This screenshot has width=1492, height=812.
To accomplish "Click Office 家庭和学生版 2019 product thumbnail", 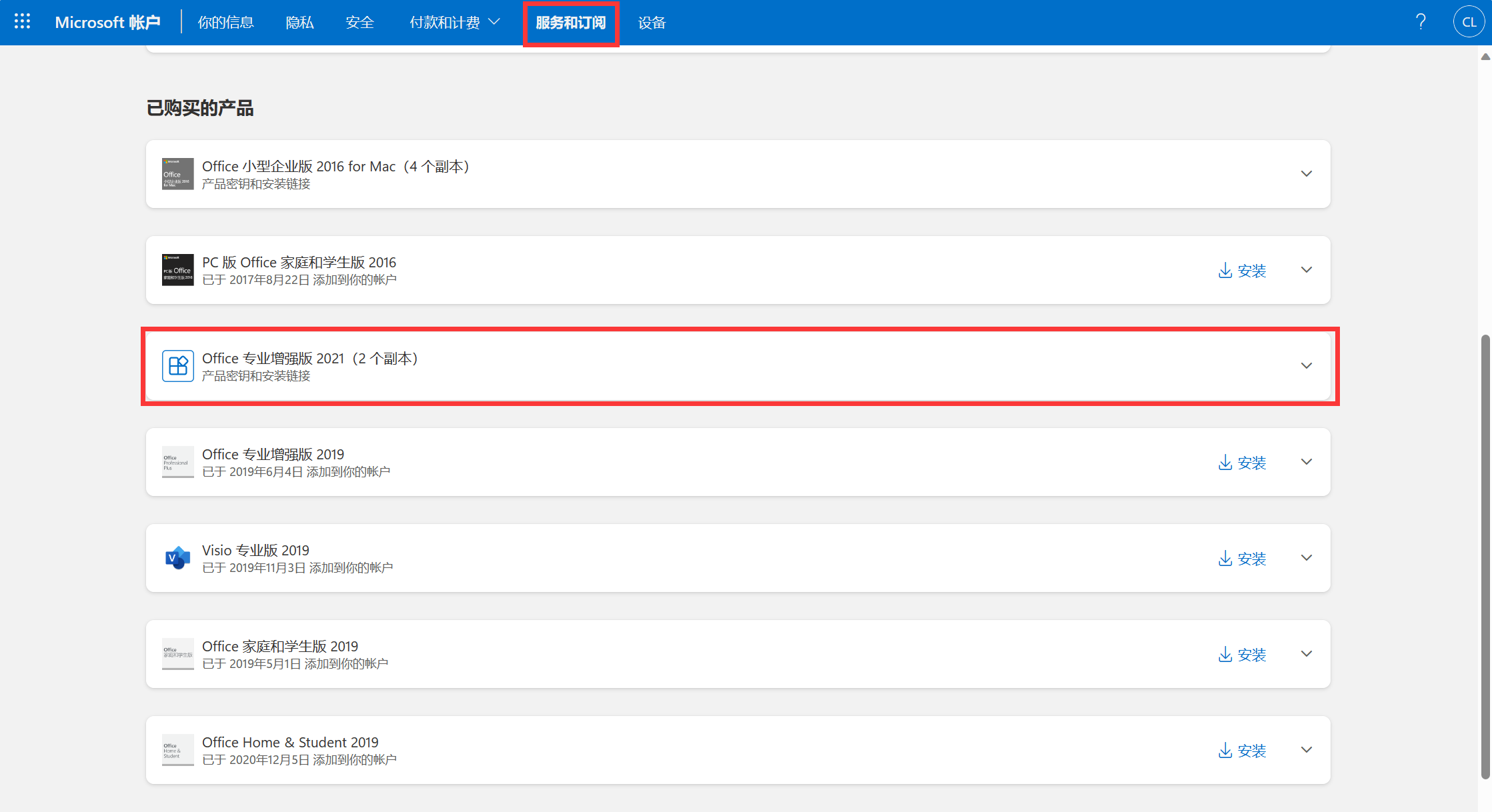I will 177,654.
